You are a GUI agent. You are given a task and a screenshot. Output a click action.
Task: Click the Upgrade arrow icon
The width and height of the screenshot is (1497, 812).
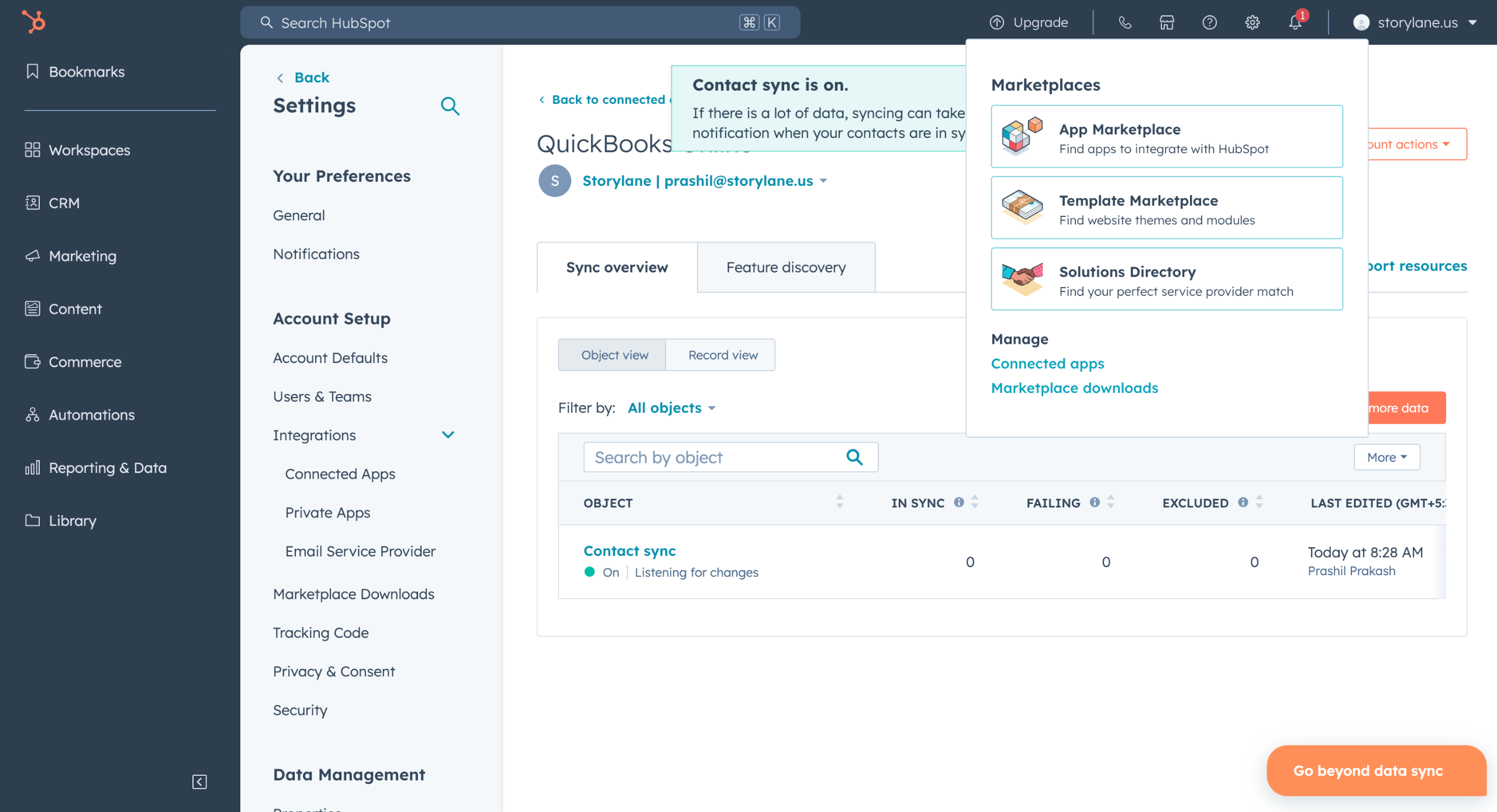pyautogui.click(x=996, y=23)
